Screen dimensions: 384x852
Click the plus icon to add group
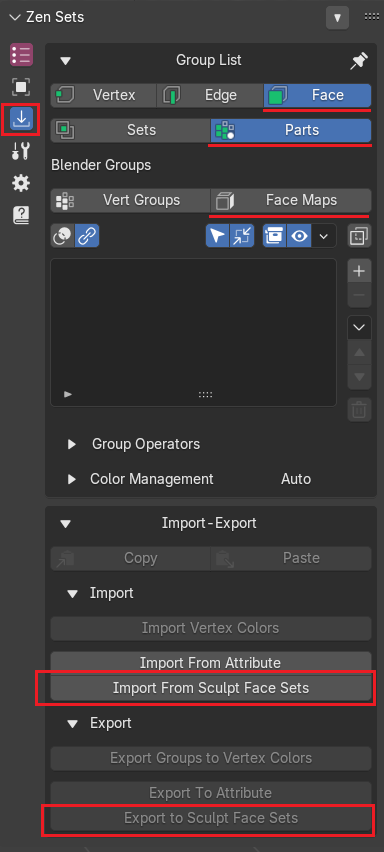tap(359, 271)
